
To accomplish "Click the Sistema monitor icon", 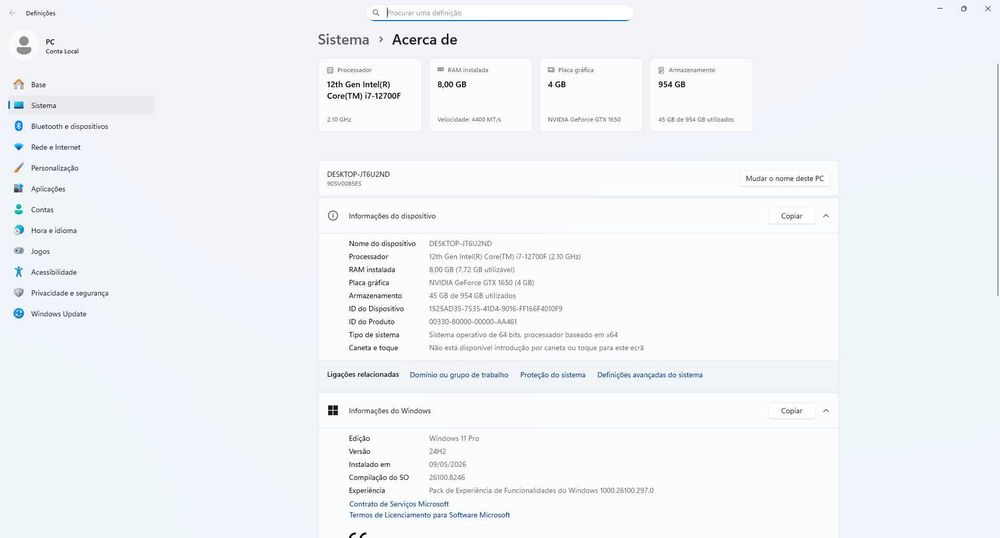I will click(x=19, y=105).
